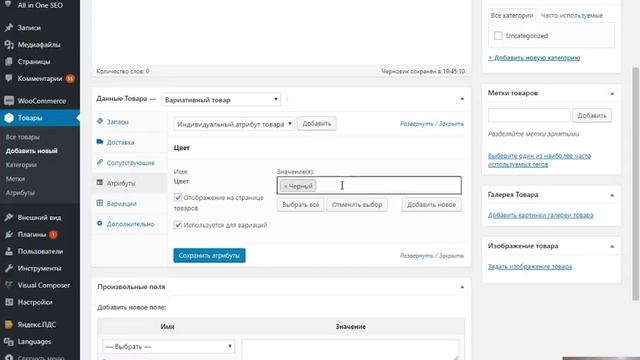Click the Доставка truck icon
Image resolution: width=640 pixels, height=360 pixels.
pos(100,142)
